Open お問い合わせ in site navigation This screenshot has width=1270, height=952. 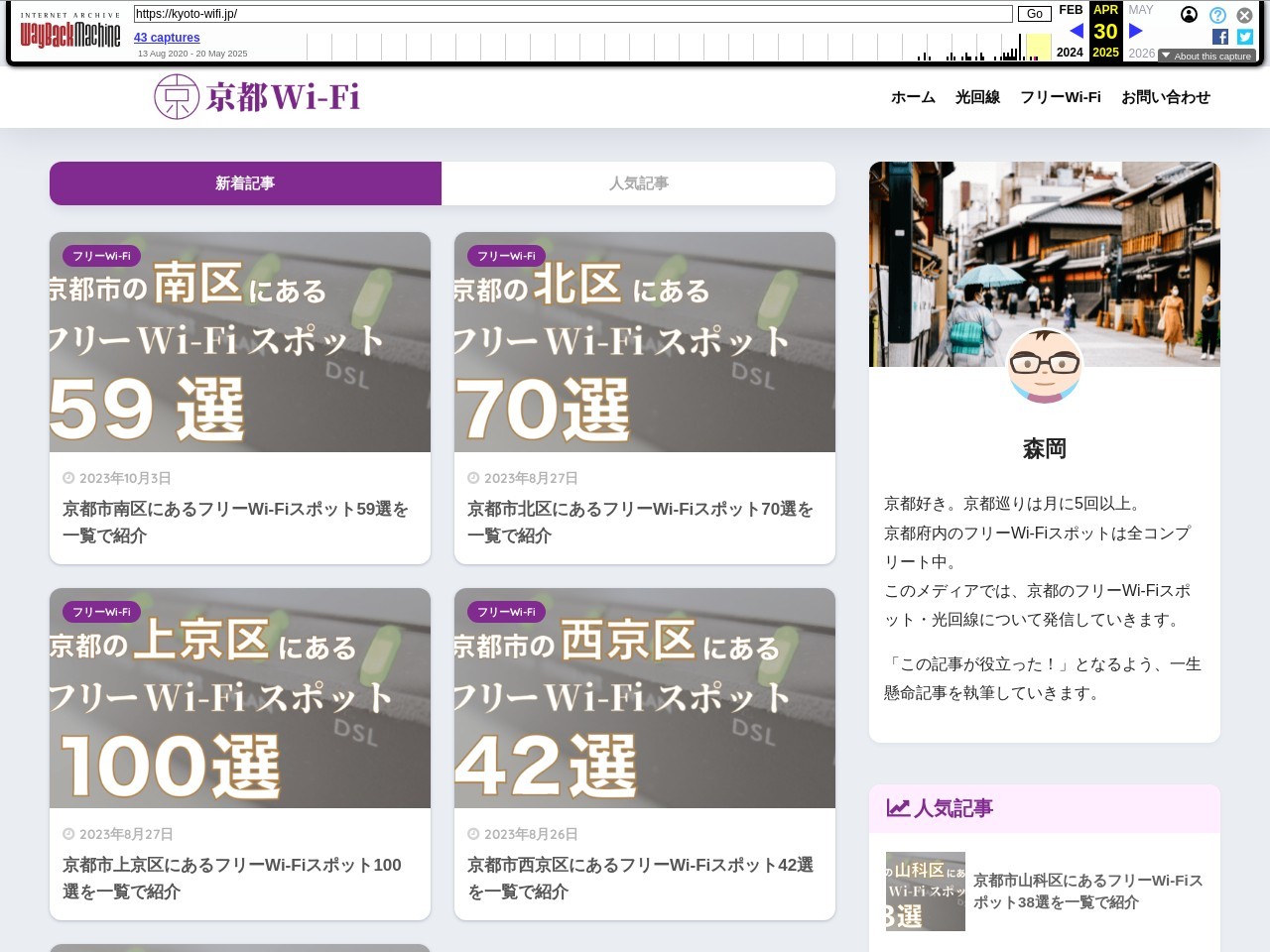[x=1166, y=97]
